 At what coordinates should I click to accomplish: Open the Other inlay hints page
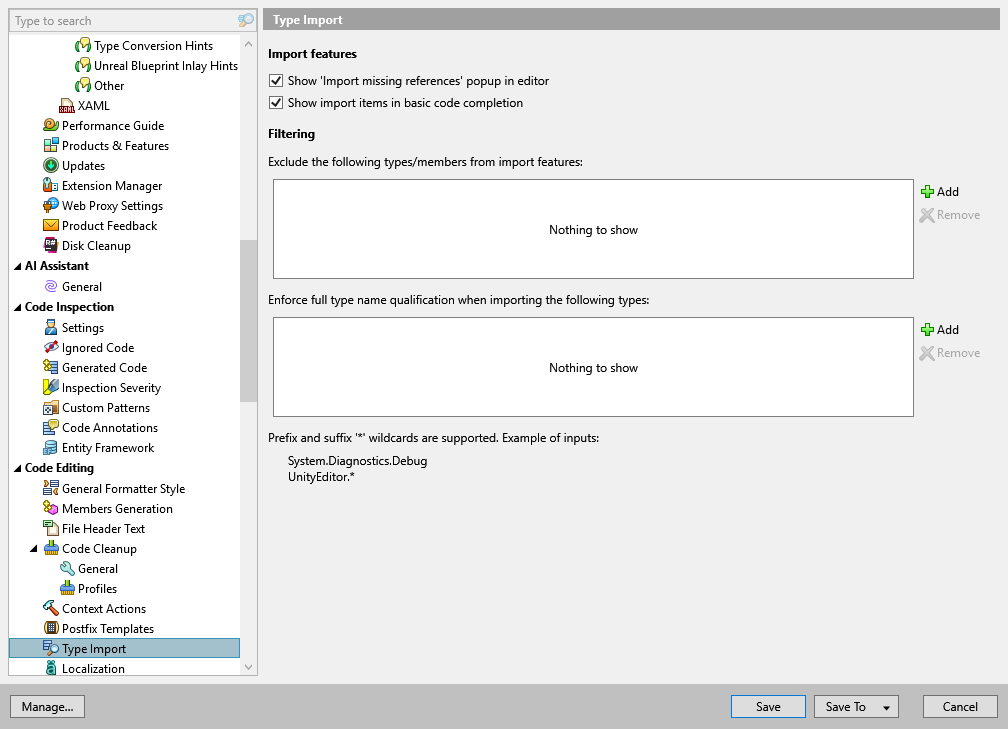109,86
